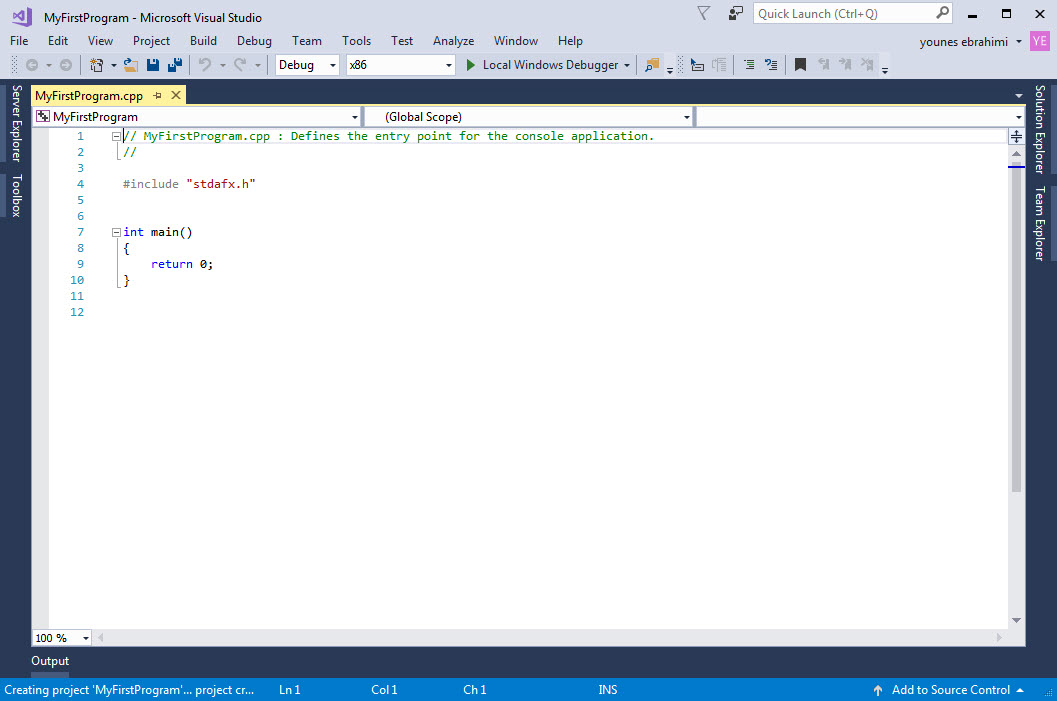Collapse the main function outline on line 7

116,233
